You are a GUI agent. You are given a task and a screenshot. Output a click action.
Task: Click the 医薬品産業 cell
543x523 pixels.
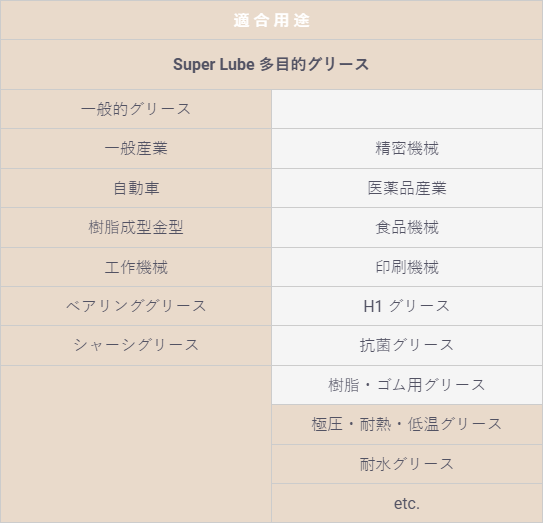[407, 188]
